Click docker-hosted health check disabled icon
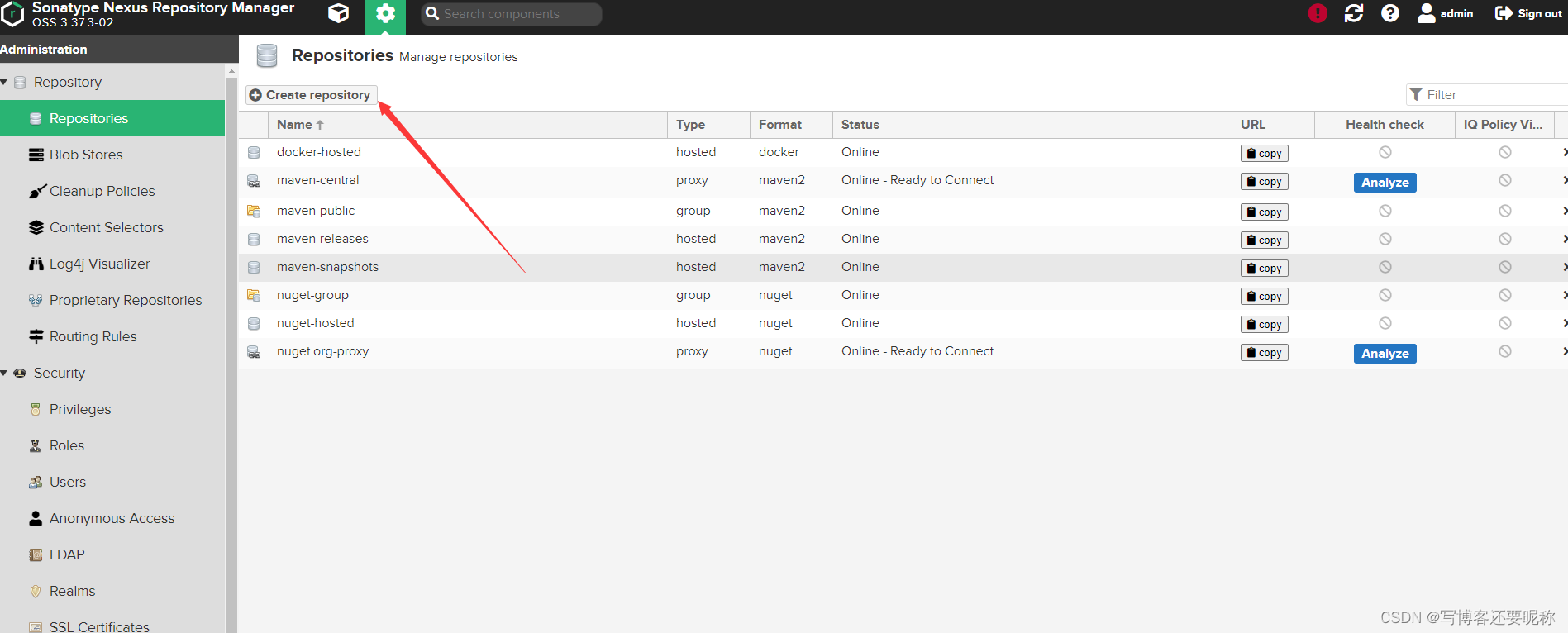The image size is (1568, 633). (1385, 152)
